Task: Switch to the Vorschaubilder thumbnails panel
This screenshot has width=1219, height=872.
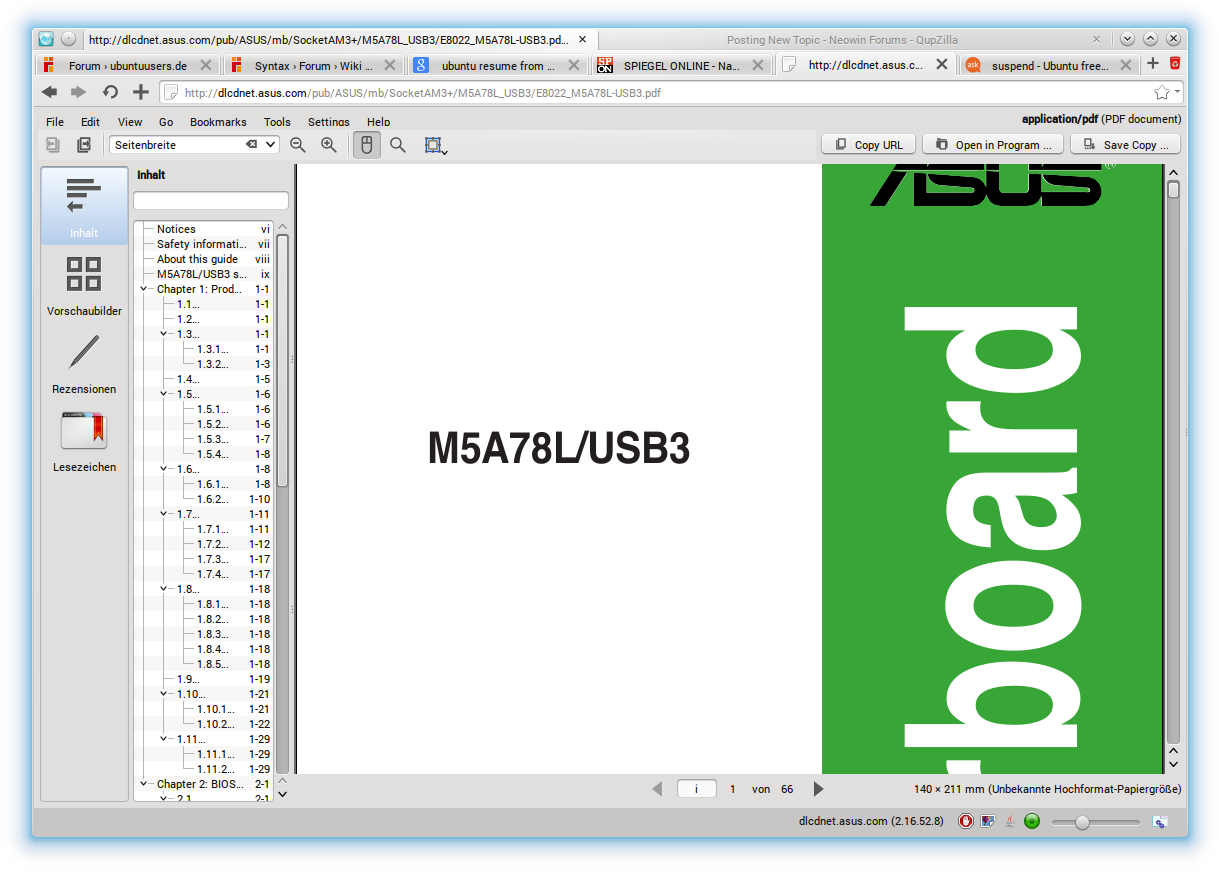Action: (84, 285)
